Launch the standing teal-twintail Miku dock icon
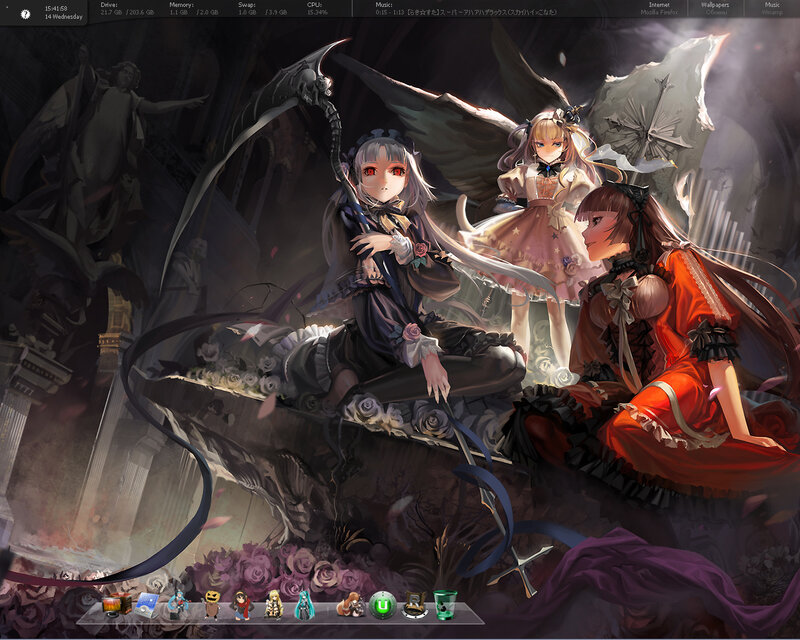Screen dimensions: 800x640 305,605
